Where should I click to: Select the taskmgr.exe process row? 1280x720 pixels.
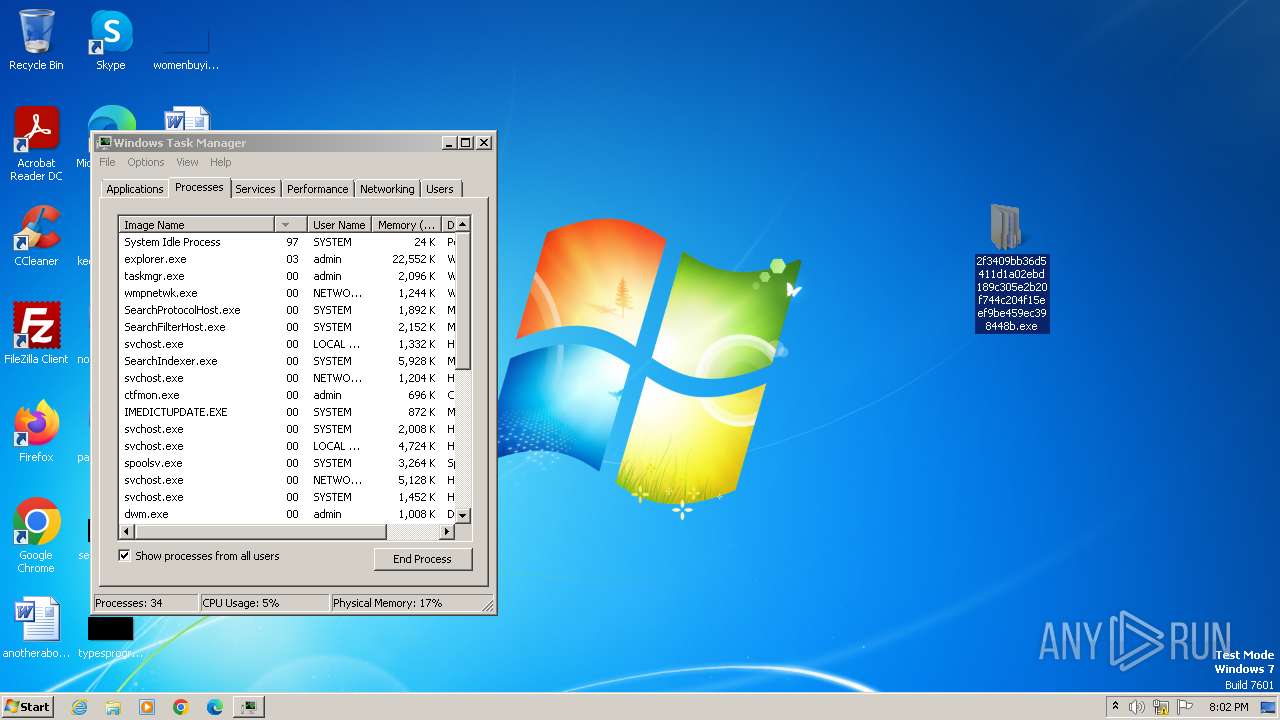pos(287,276)
